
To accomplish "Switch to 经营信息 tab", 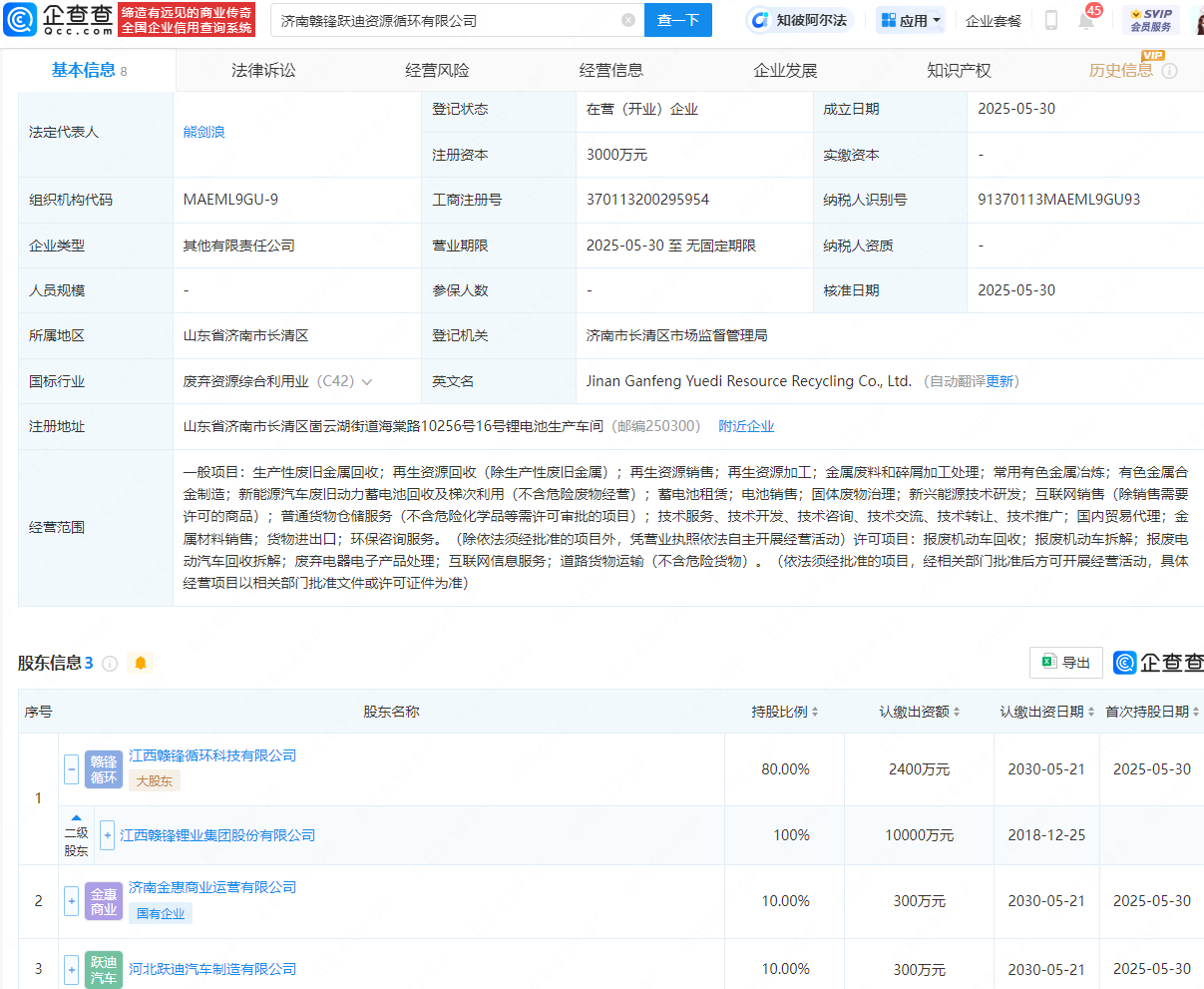I will coord(611,70).
